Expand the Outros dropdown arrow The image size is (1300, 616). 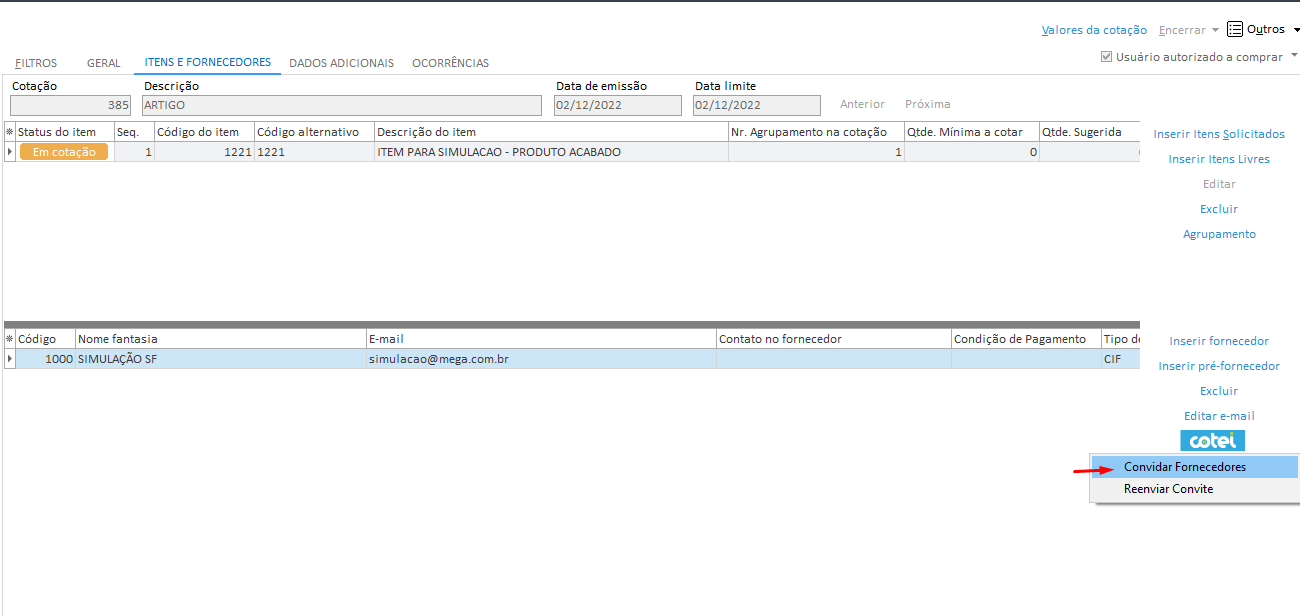(1296, 30)
